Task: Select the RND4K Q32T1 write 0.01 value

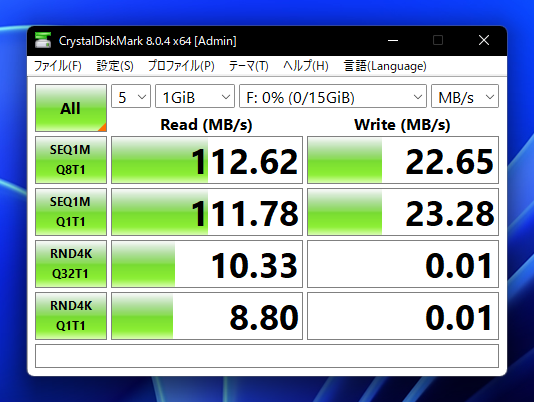Action: coord(403,264)
